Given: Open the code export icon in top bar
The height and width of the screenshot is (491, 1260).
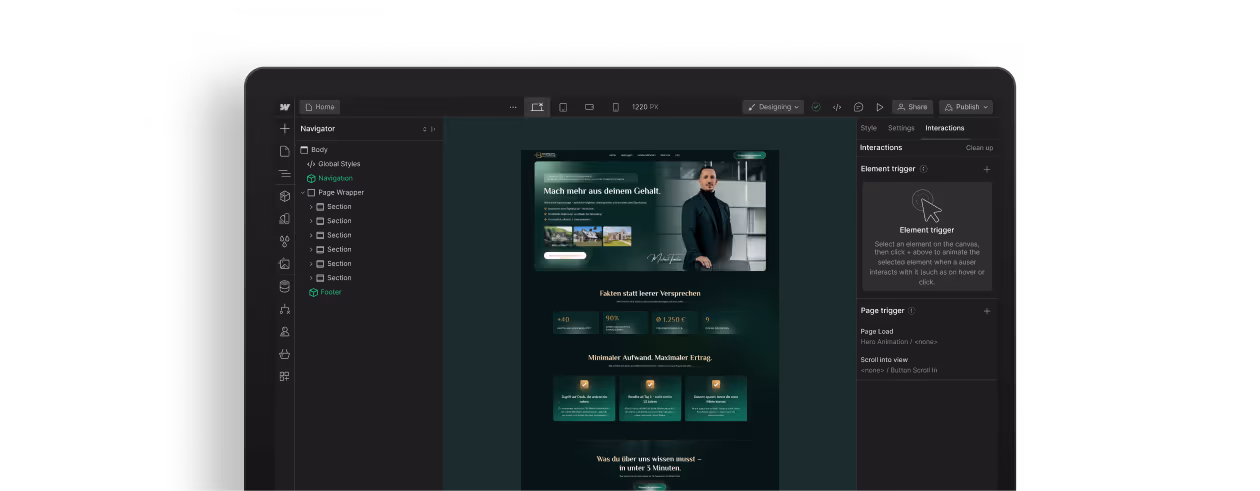Looking at the screenshot, I should [x=837, y=107].
